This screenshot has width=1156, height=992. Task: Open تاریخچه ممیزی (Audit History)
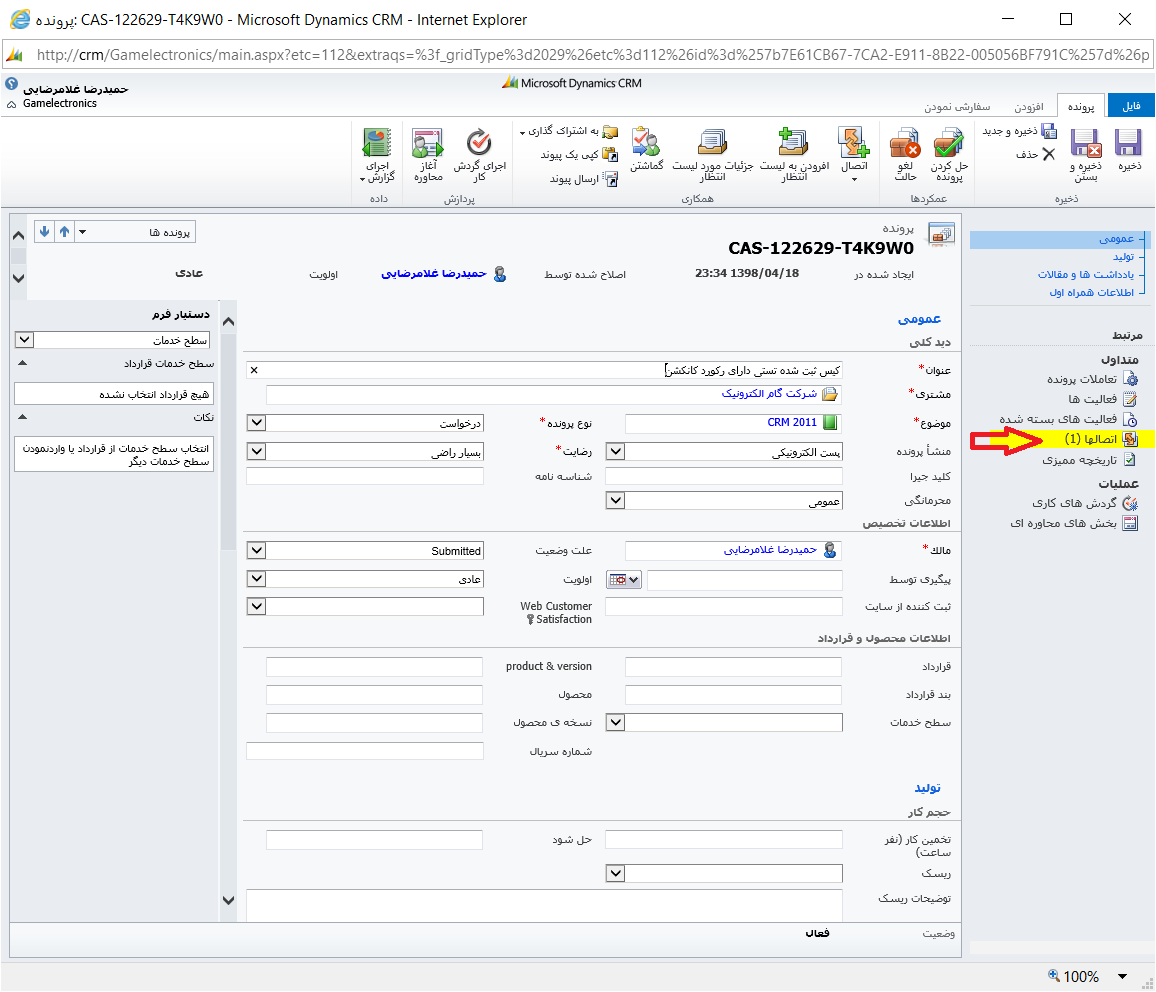[1088, 460]
